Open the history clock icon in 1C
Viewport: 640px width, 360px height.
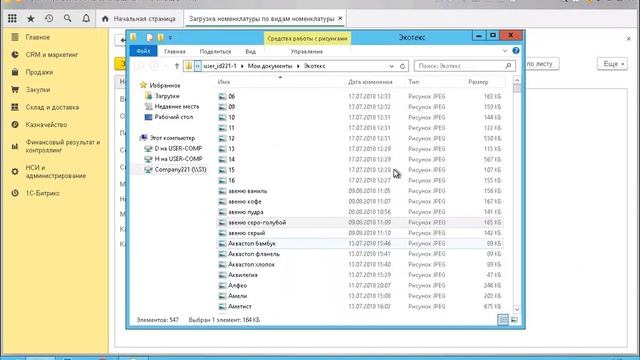[x=49, y=18]
